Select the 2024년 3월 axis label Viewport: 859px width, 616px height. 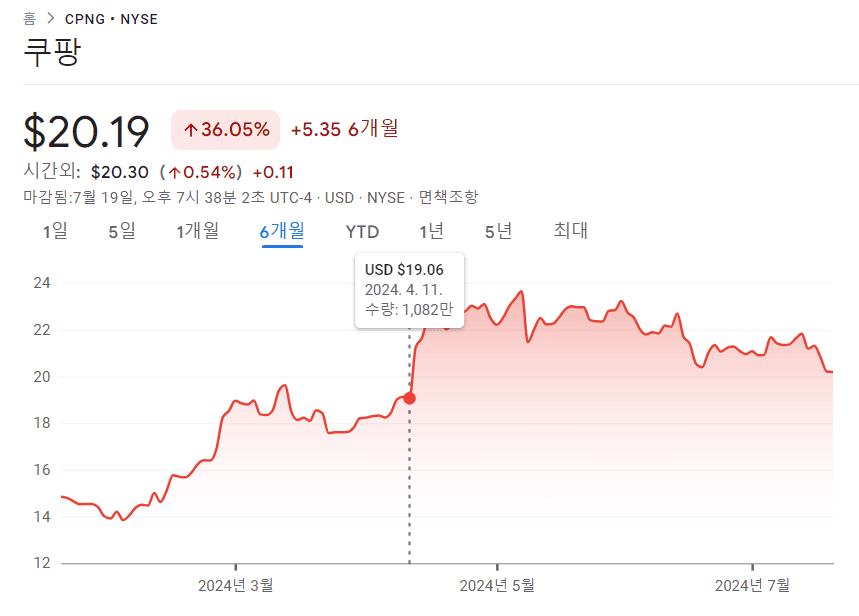237,583
